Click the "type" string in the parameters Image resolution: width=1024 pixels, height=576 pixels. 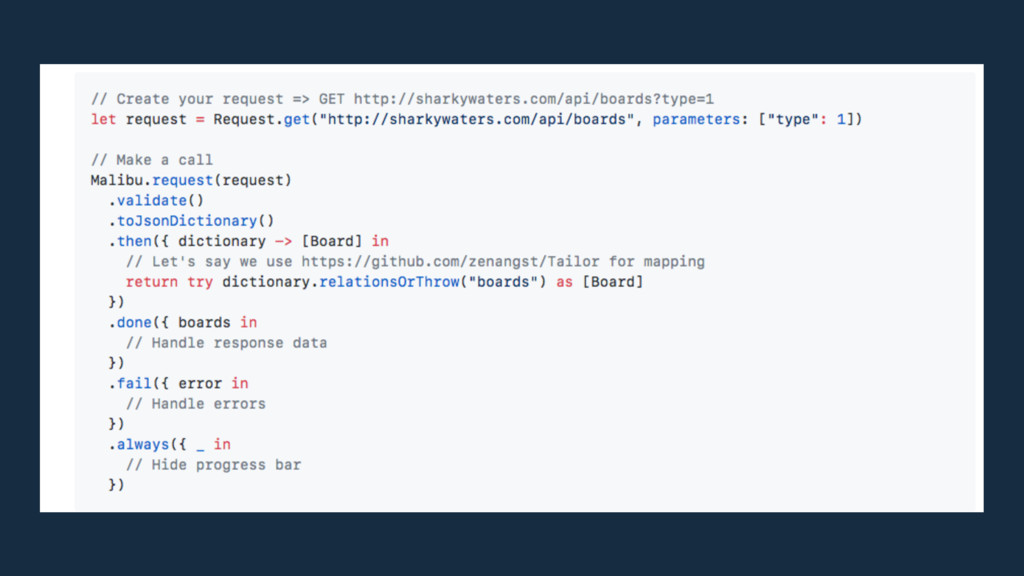pyautogui.click(x=793, y=119)
